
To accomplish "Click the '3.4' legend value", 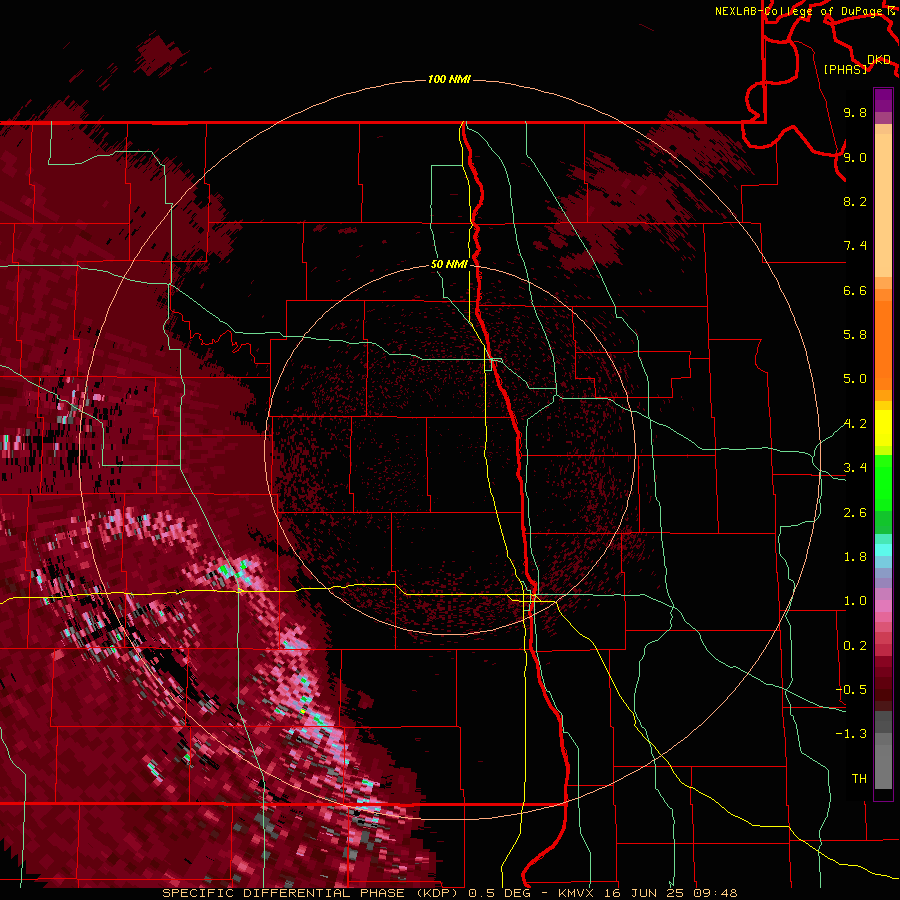I will 855,468.
